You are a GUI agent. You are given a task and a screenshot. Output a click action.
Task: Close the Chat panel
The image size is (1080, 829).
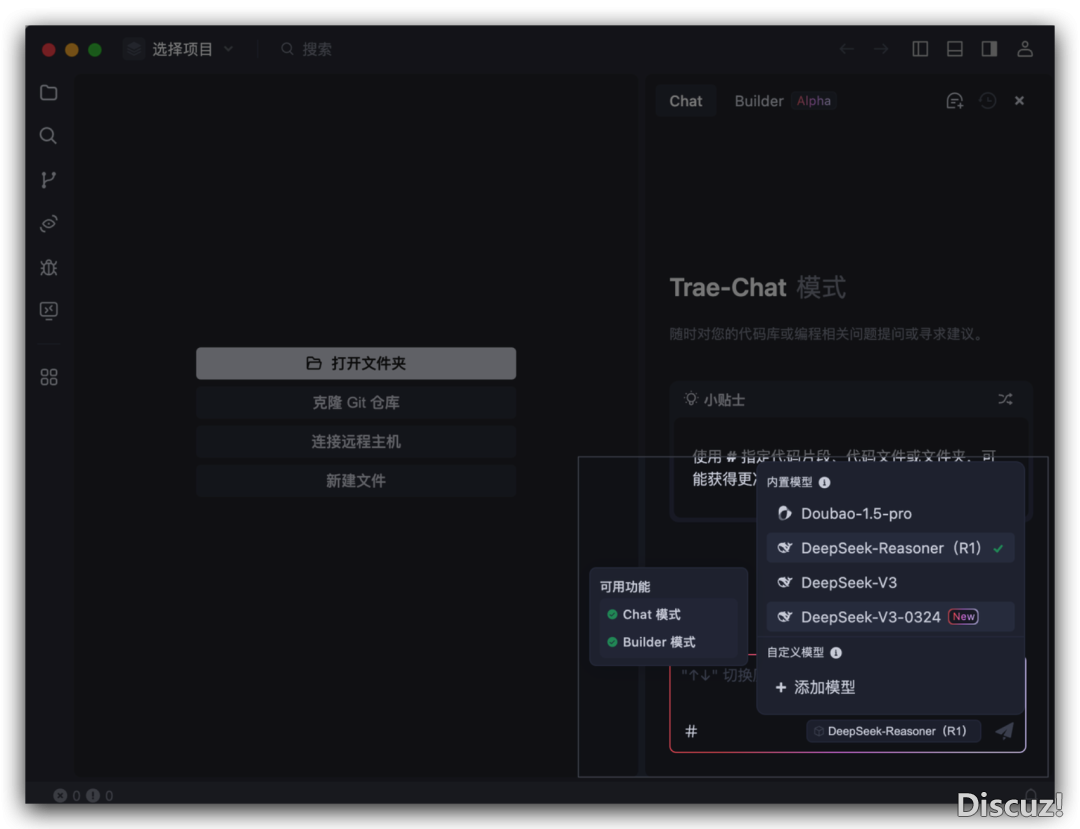(1019, 101)
